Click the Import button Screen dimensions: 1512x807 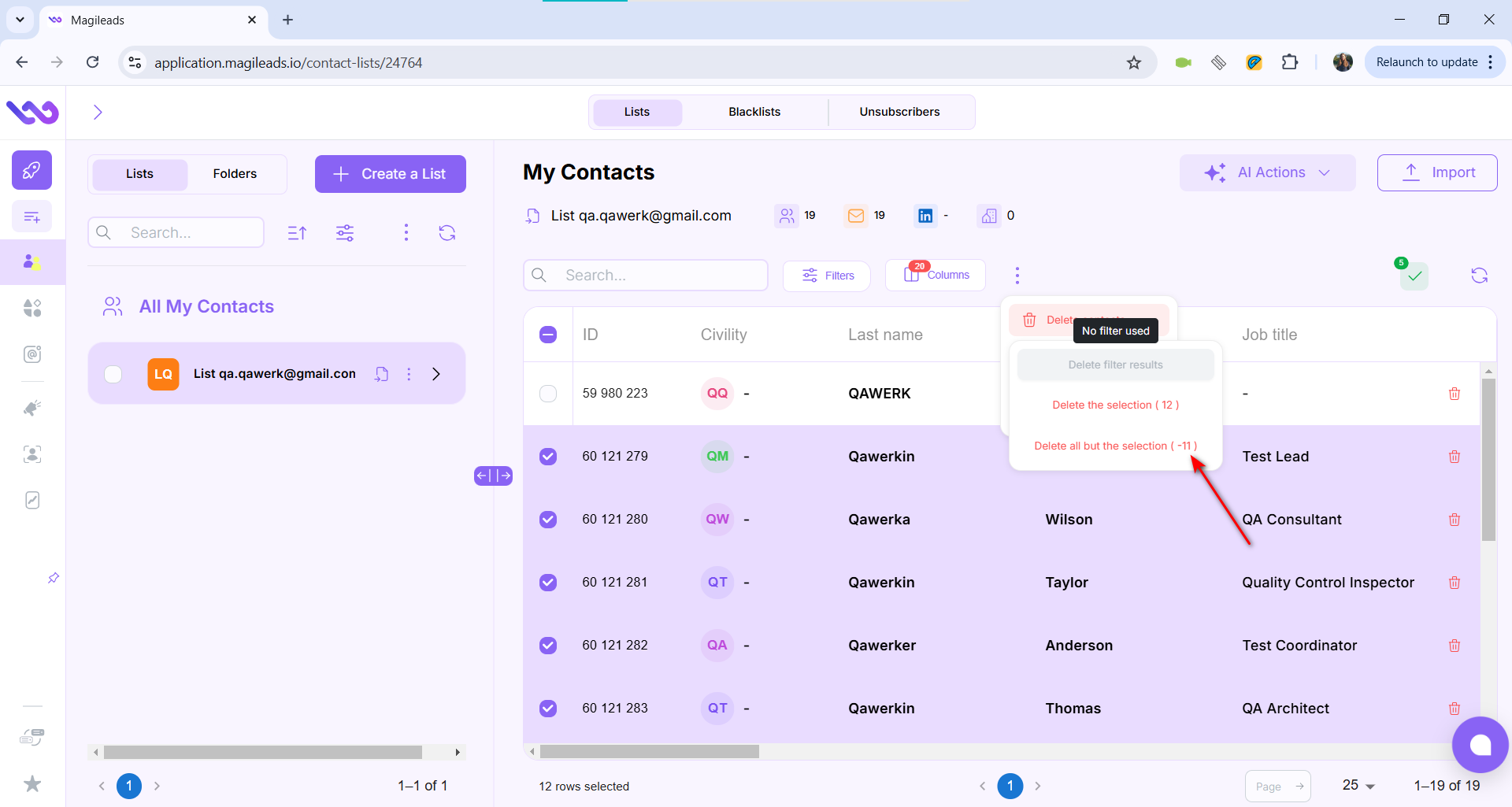click(x=1437, y=172)
